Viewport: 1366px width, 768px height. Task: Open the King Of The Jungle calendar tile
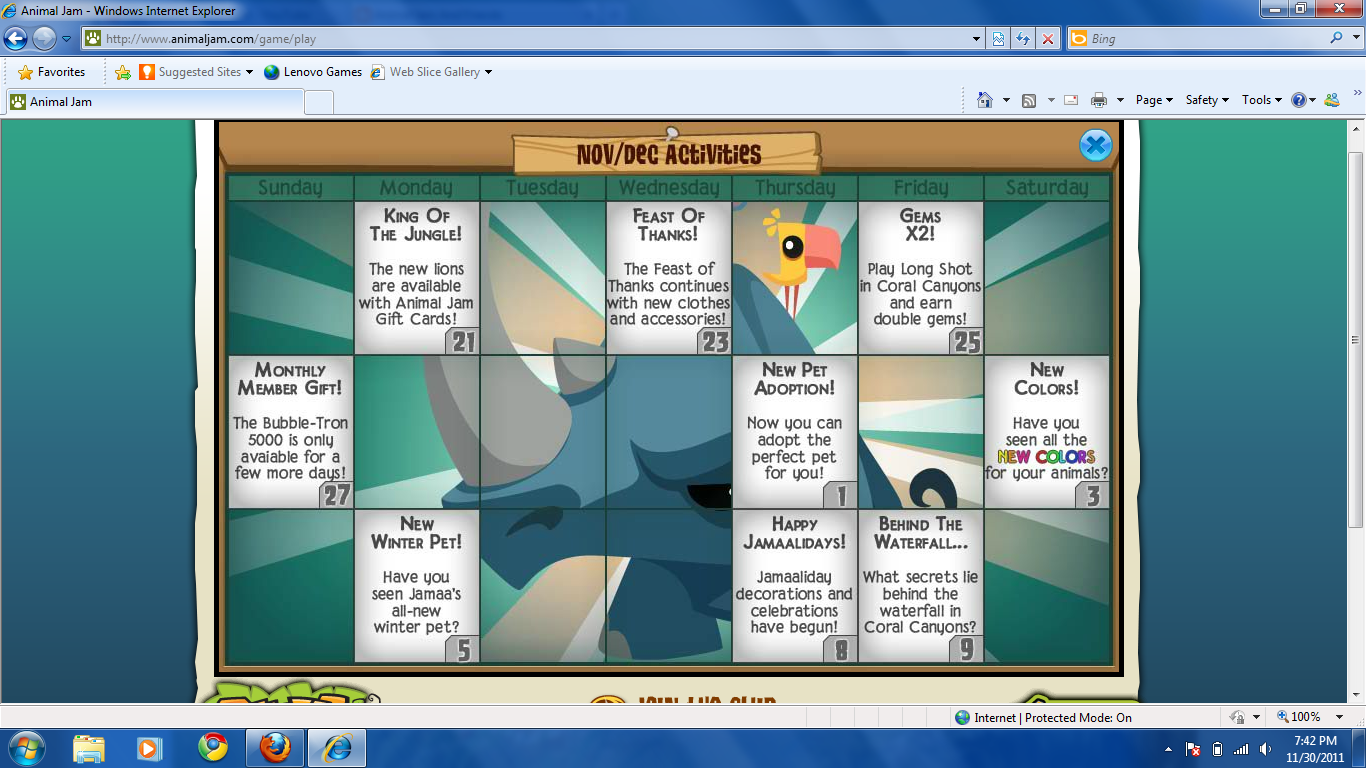[417, 278]
